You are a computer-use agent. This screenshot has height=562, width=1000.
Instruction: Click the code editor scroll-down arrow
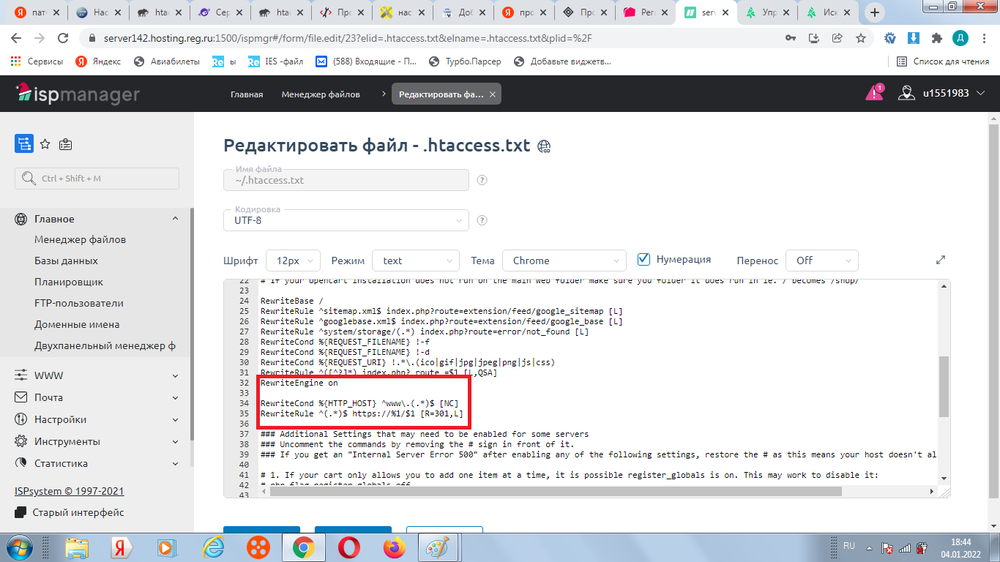pos(943,478)
